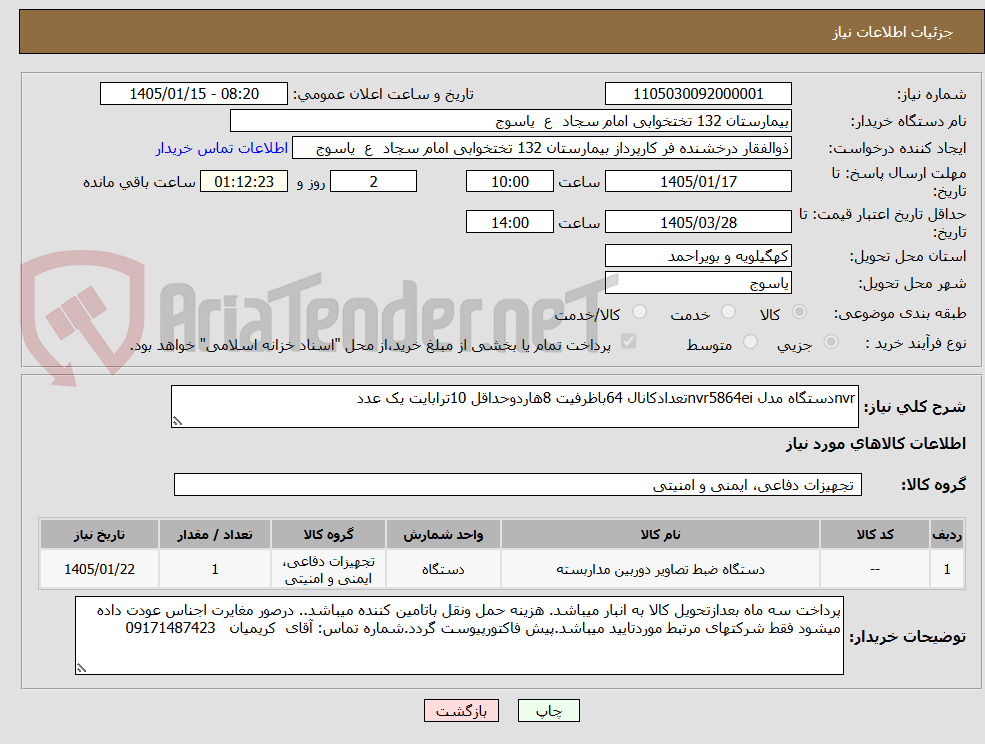Click the validity time field 14:00
Image resolution: width=985 pixels, height=744 pixels.
click(x=509, y=222)
